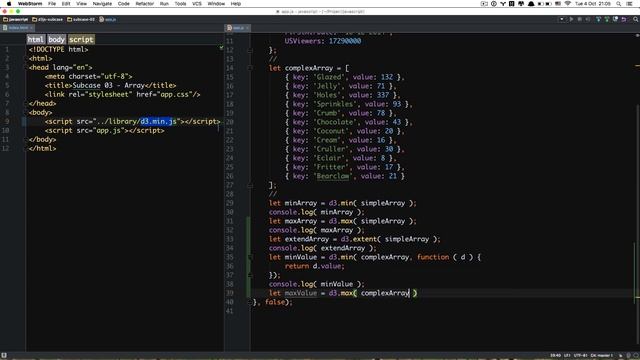This screenshot has width=640, height=360.
Task: Open the Edit menu
Action: 66,4
